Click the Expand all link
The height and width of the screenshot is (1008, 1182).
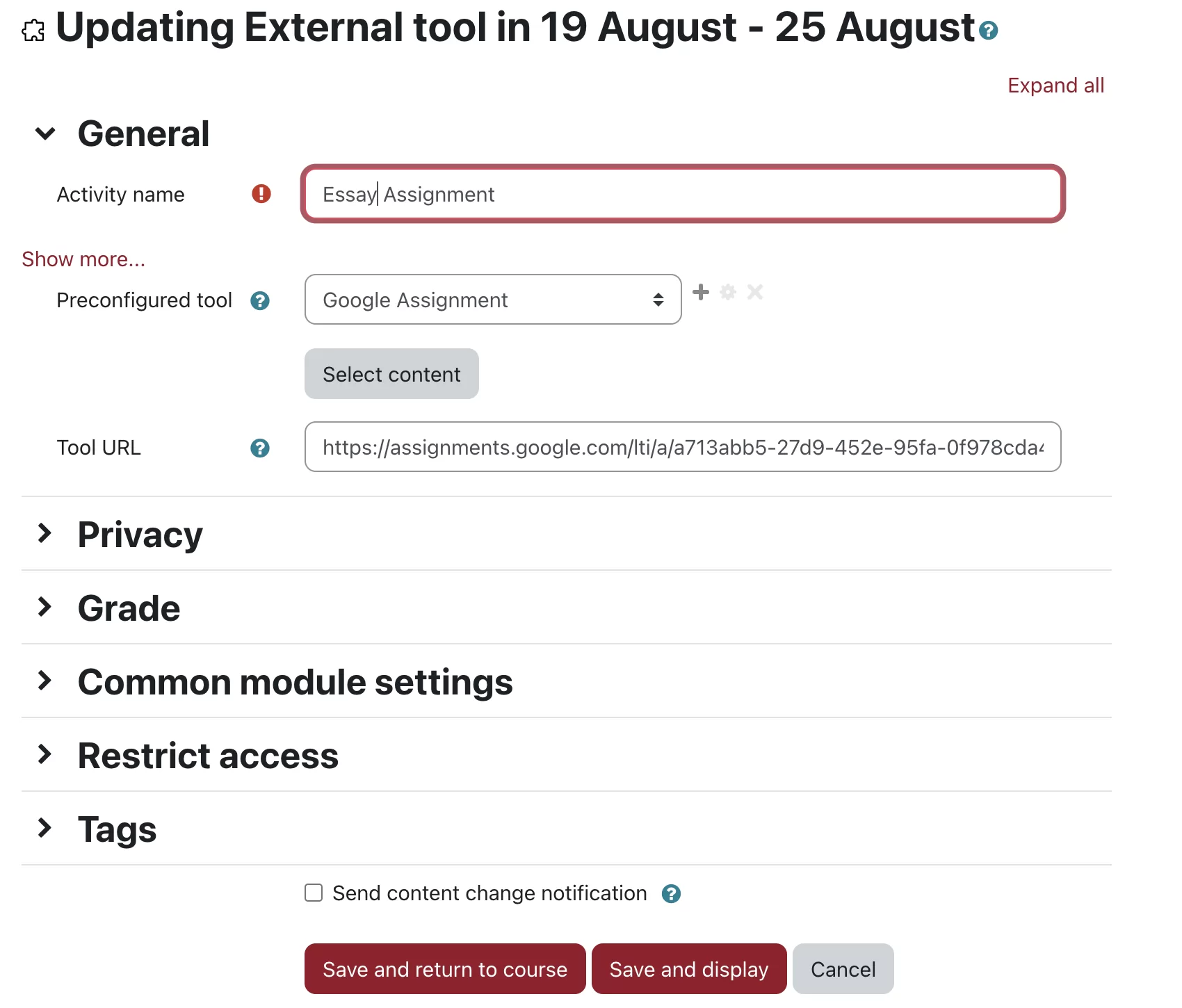[x=1055, y=86]
